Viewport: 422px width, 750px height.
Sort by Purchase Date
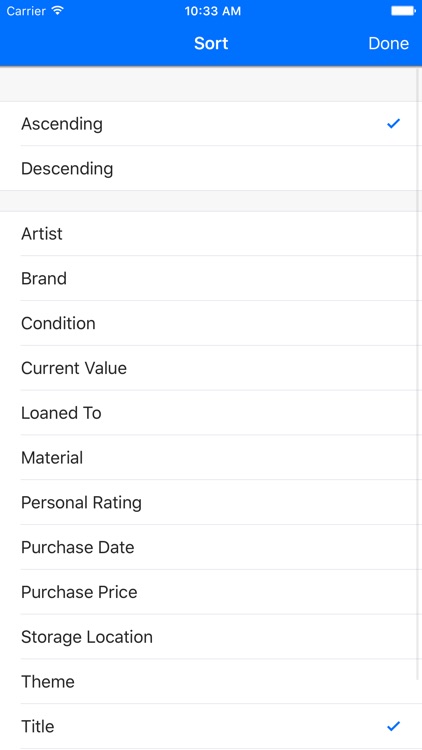click(211, 547)
